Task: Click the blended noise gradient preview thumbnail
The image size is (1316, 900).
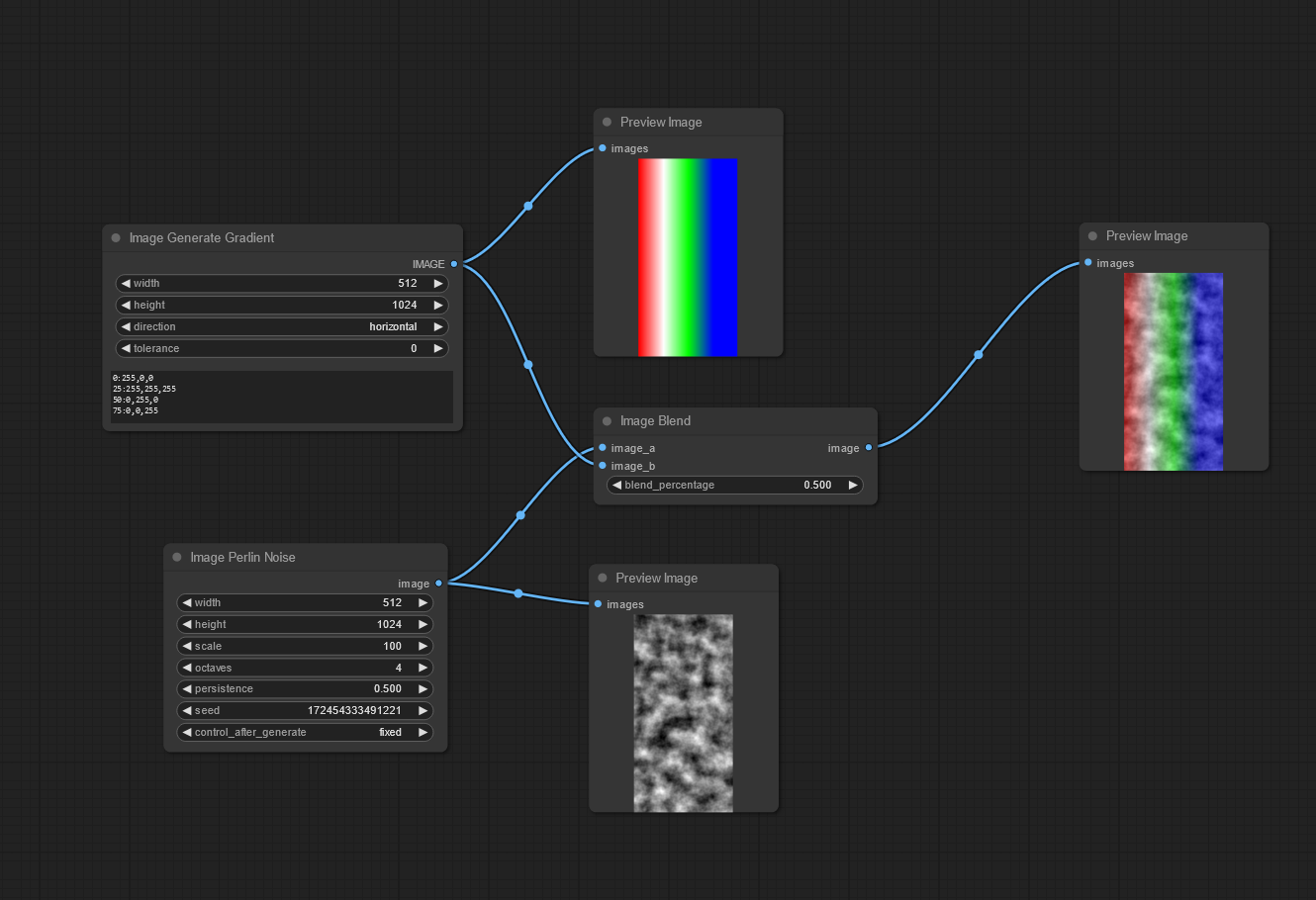Action: 1174,371
